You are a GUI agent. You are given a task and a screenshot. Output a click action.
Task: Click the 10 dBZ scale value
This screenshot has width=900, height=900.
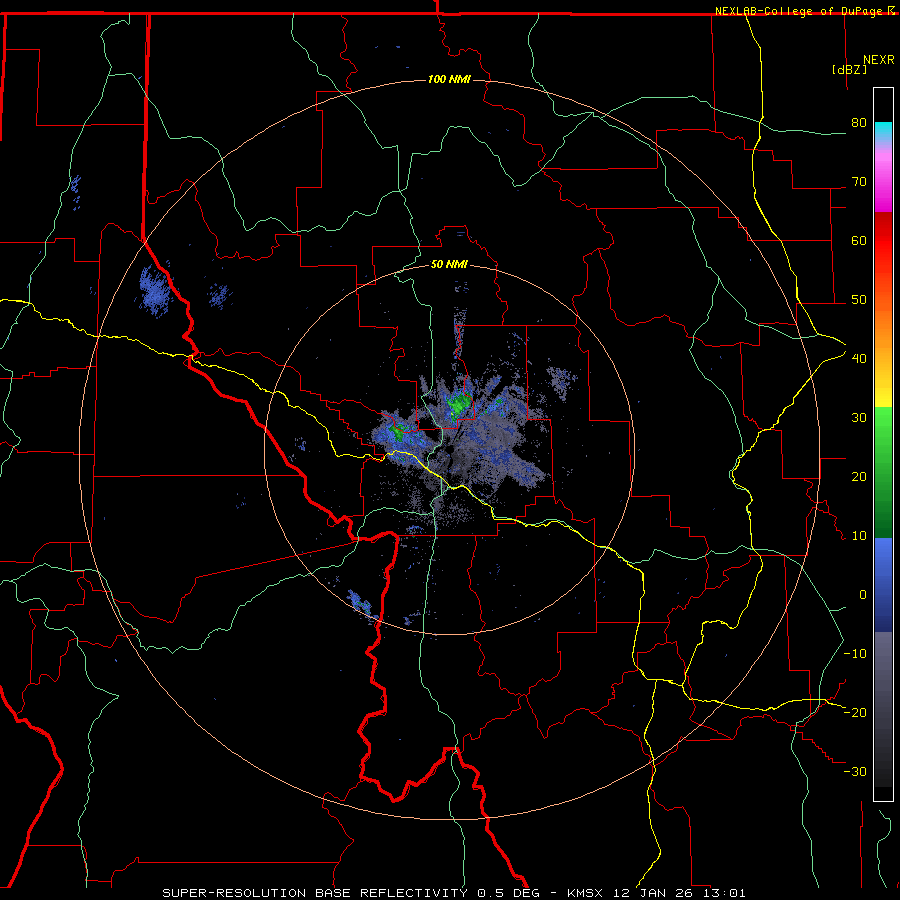click(x=859, y=536)
